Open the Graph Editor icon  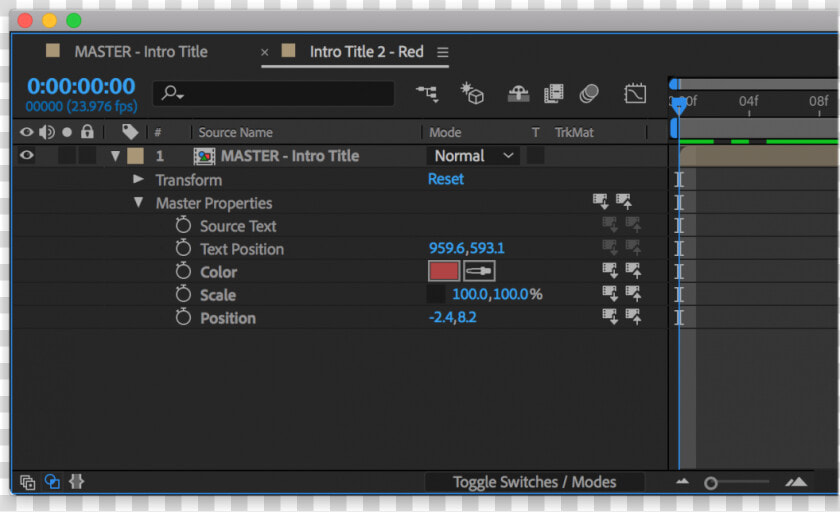(x=635, y=94)
